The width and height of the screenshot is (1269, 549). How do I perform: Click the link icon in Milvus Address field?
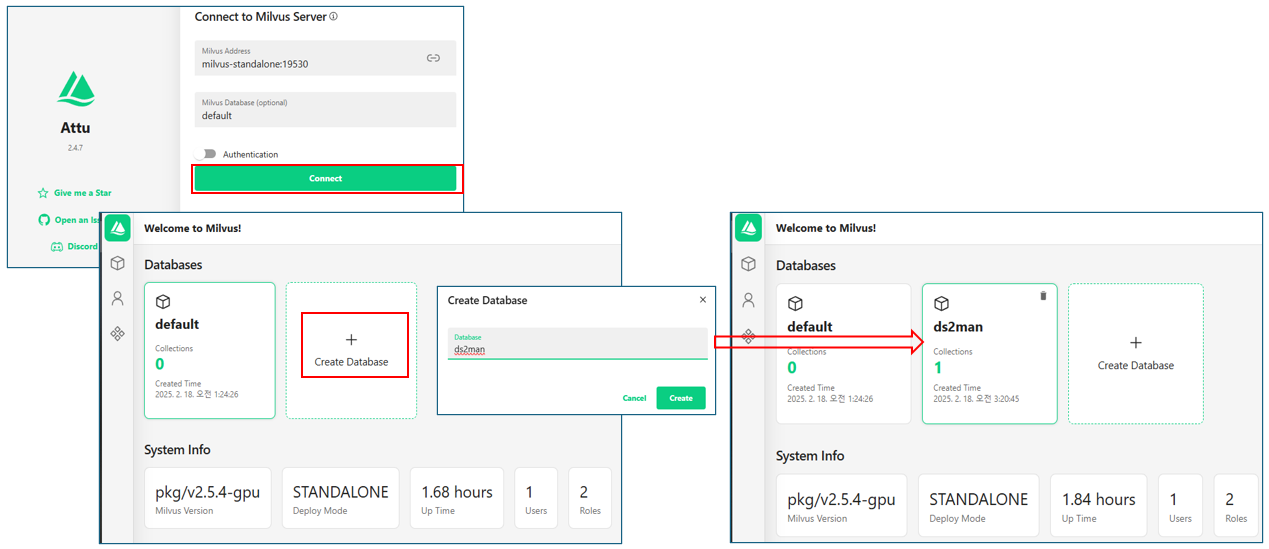click(x=433, y=58)
